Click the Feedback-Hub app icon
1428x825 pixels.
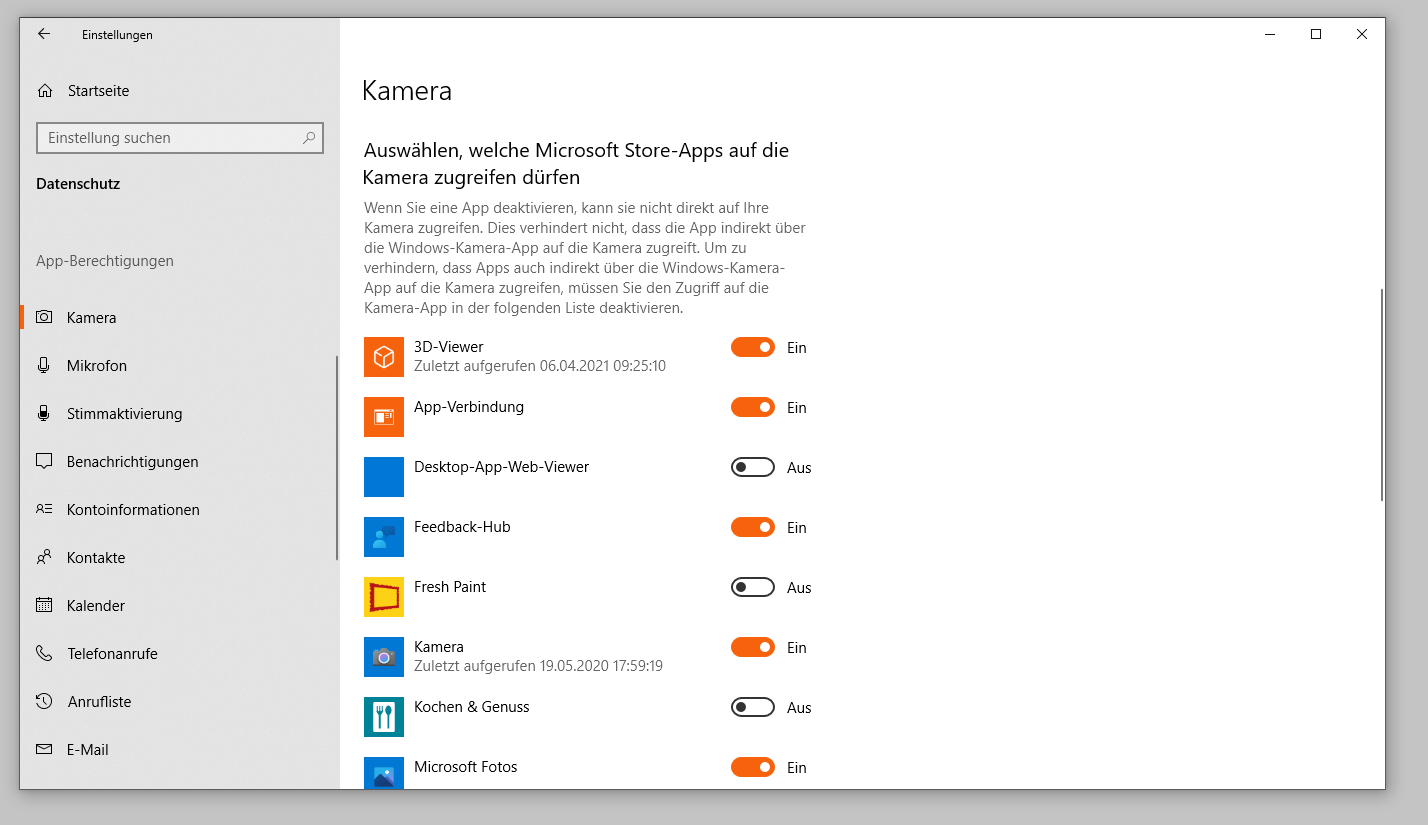[x=384, y=537]
